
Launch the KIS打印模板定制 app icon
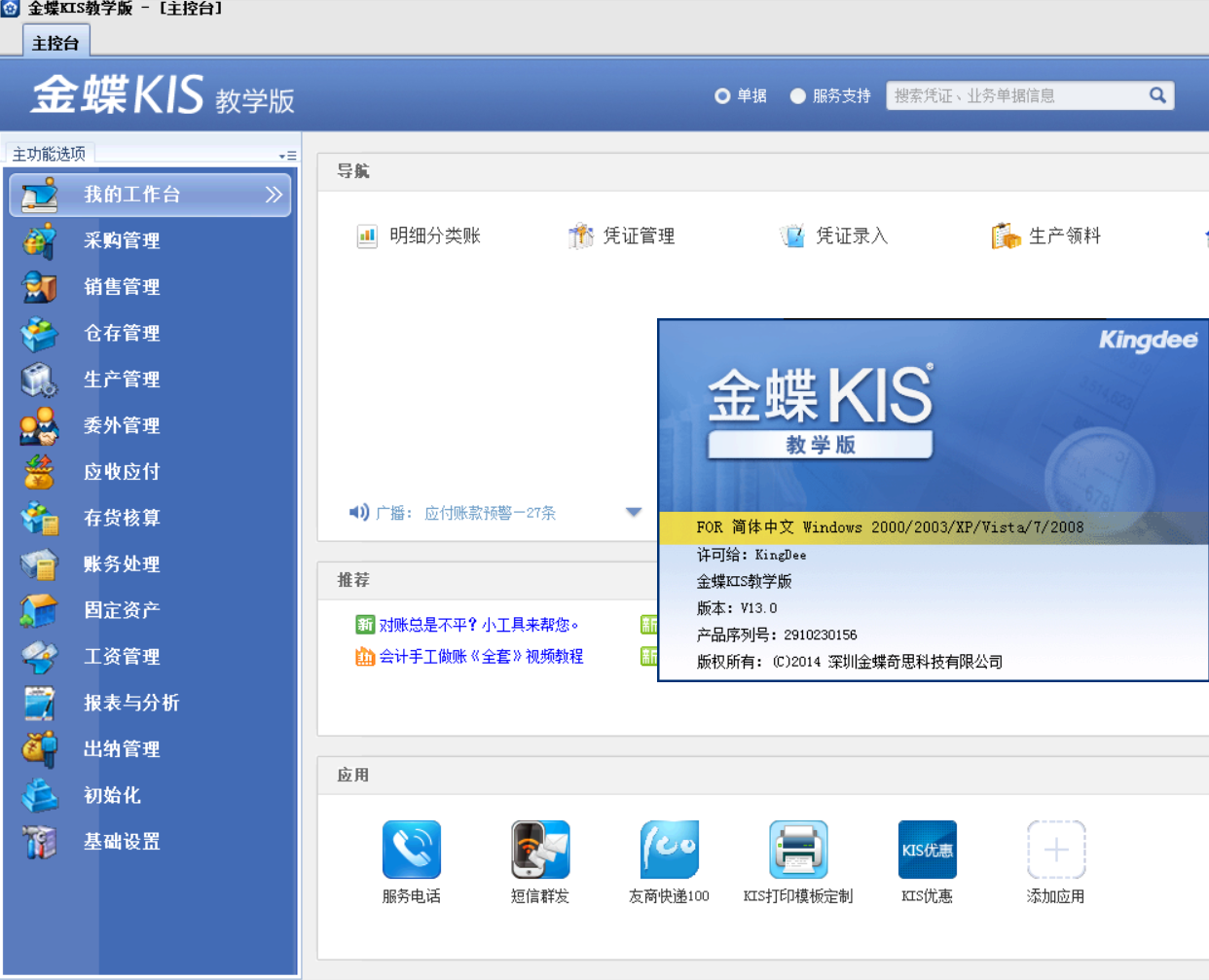tap(798, 850)
